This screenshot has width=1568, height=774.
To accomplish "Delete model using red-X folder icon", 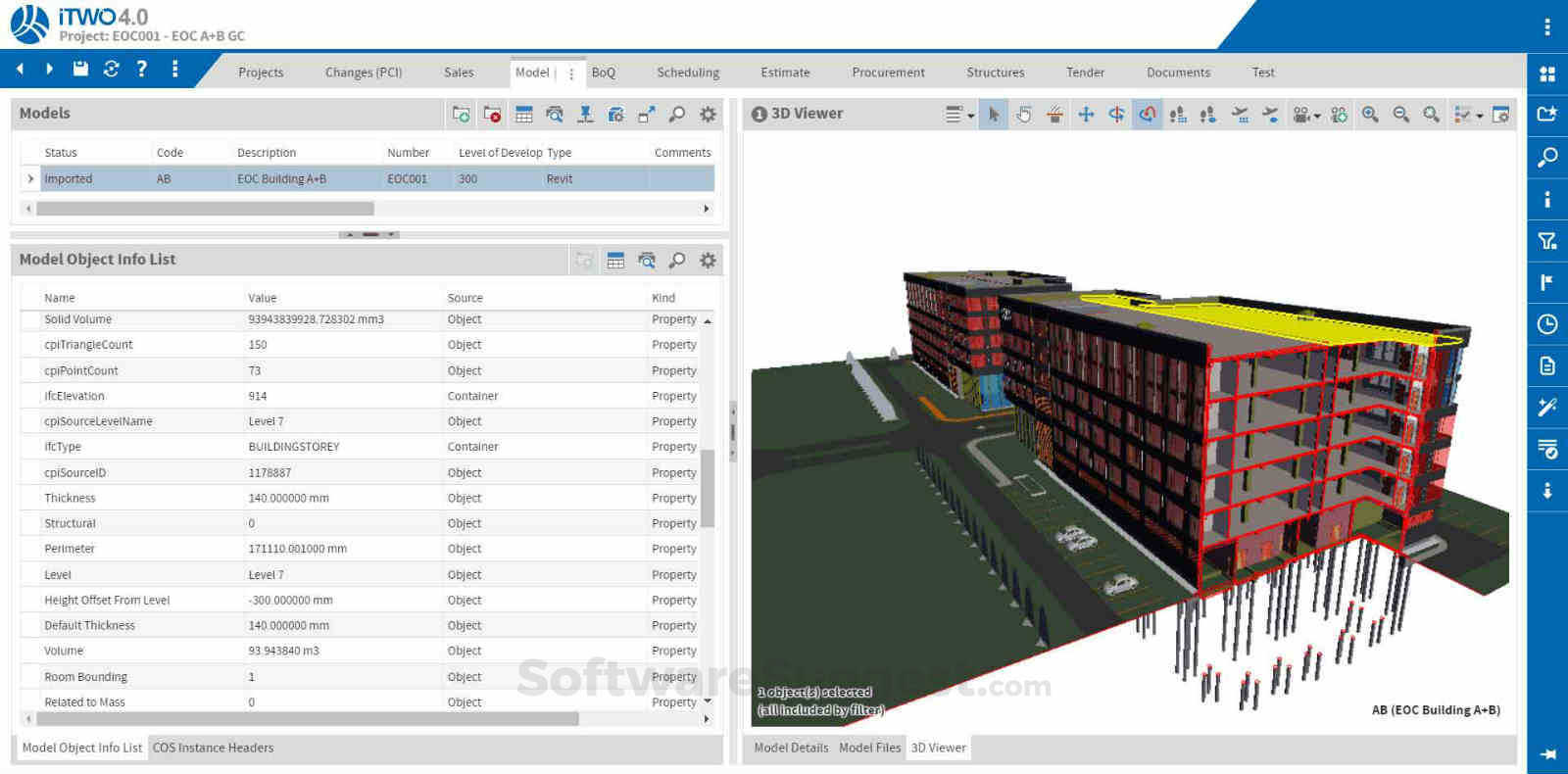I will (492, 115).
